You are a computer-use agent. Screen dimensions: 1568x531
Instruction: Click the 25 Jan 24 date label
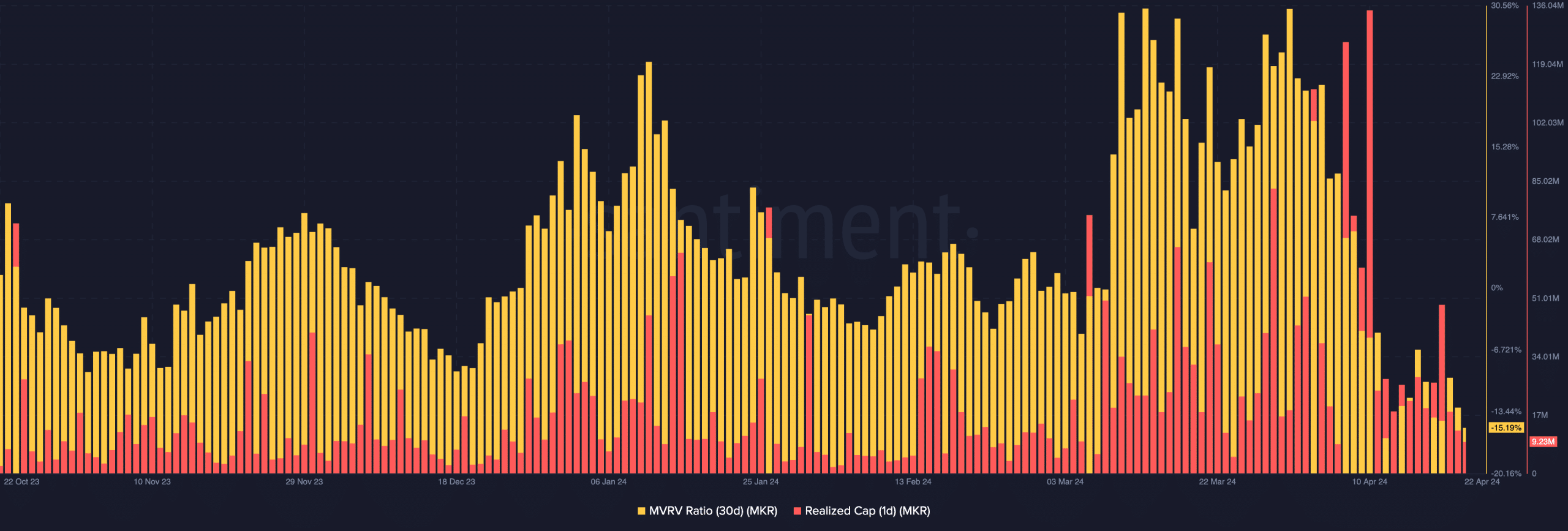pos(761,482)
